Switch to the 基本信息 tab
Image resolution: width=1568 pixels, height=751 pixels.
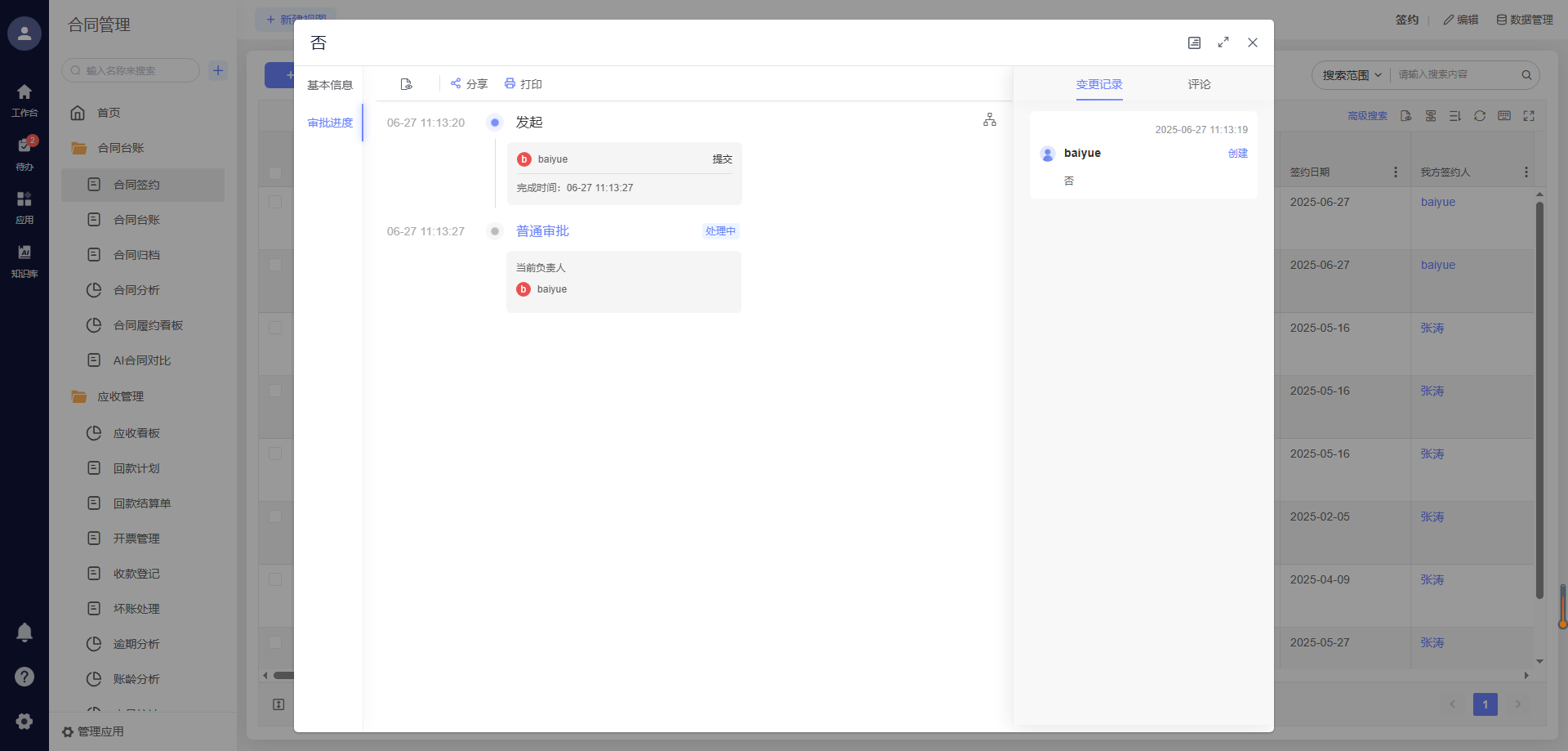330,85
